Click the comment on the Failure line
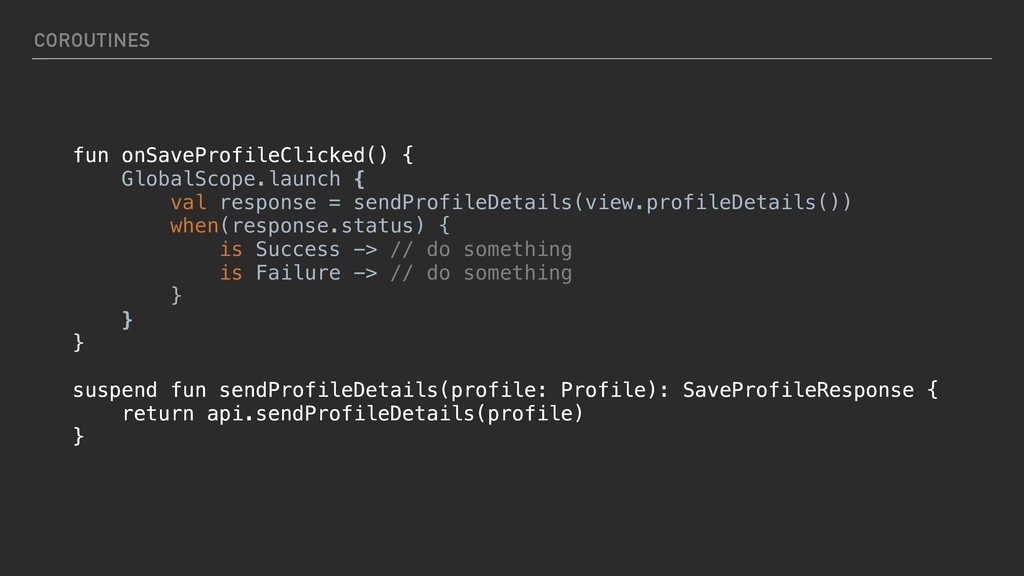The width and height of the screenshot is (1024, 576). [480, 273]
